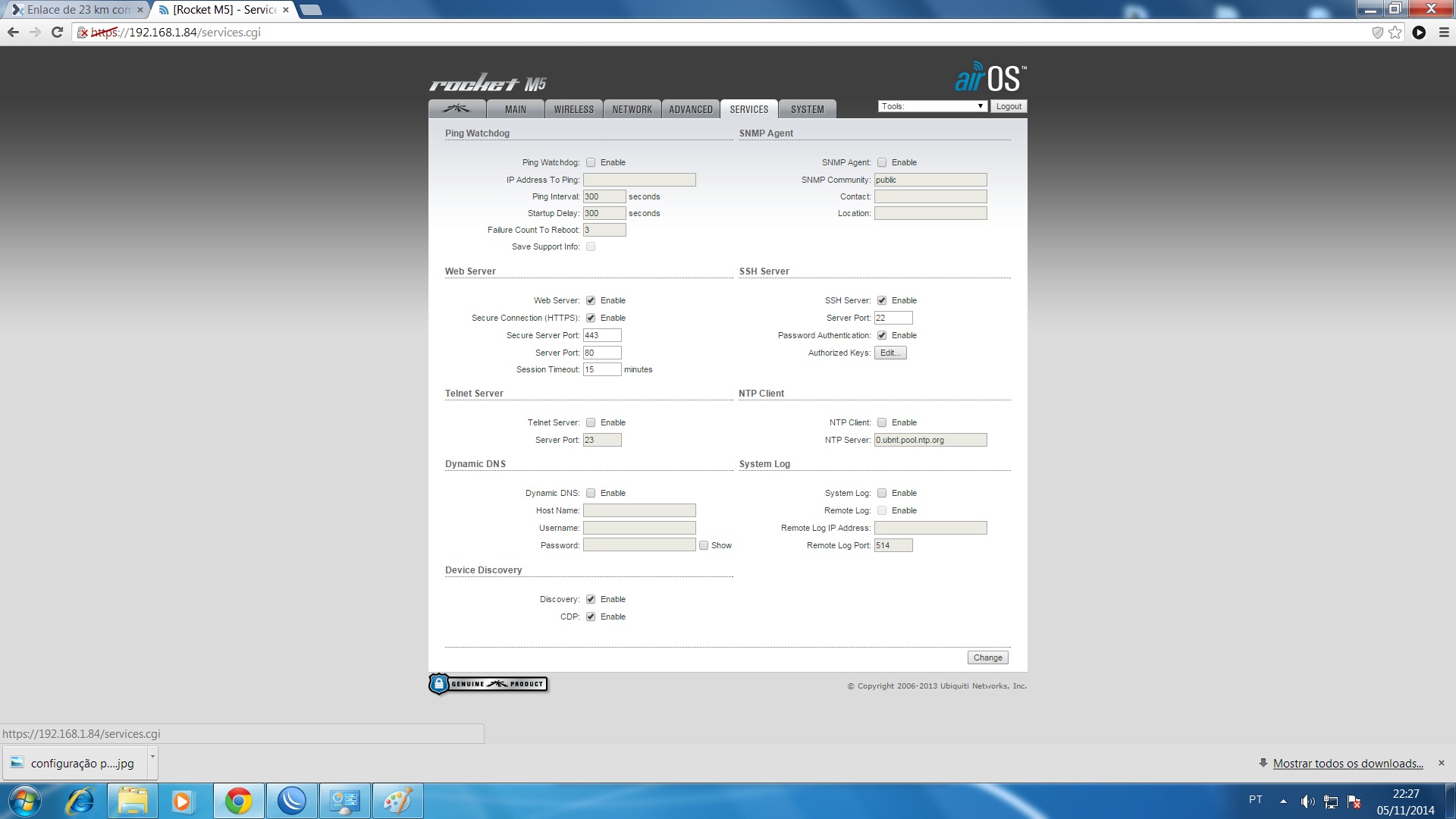
Task: Click the browser back arrow
Action: 13,33
